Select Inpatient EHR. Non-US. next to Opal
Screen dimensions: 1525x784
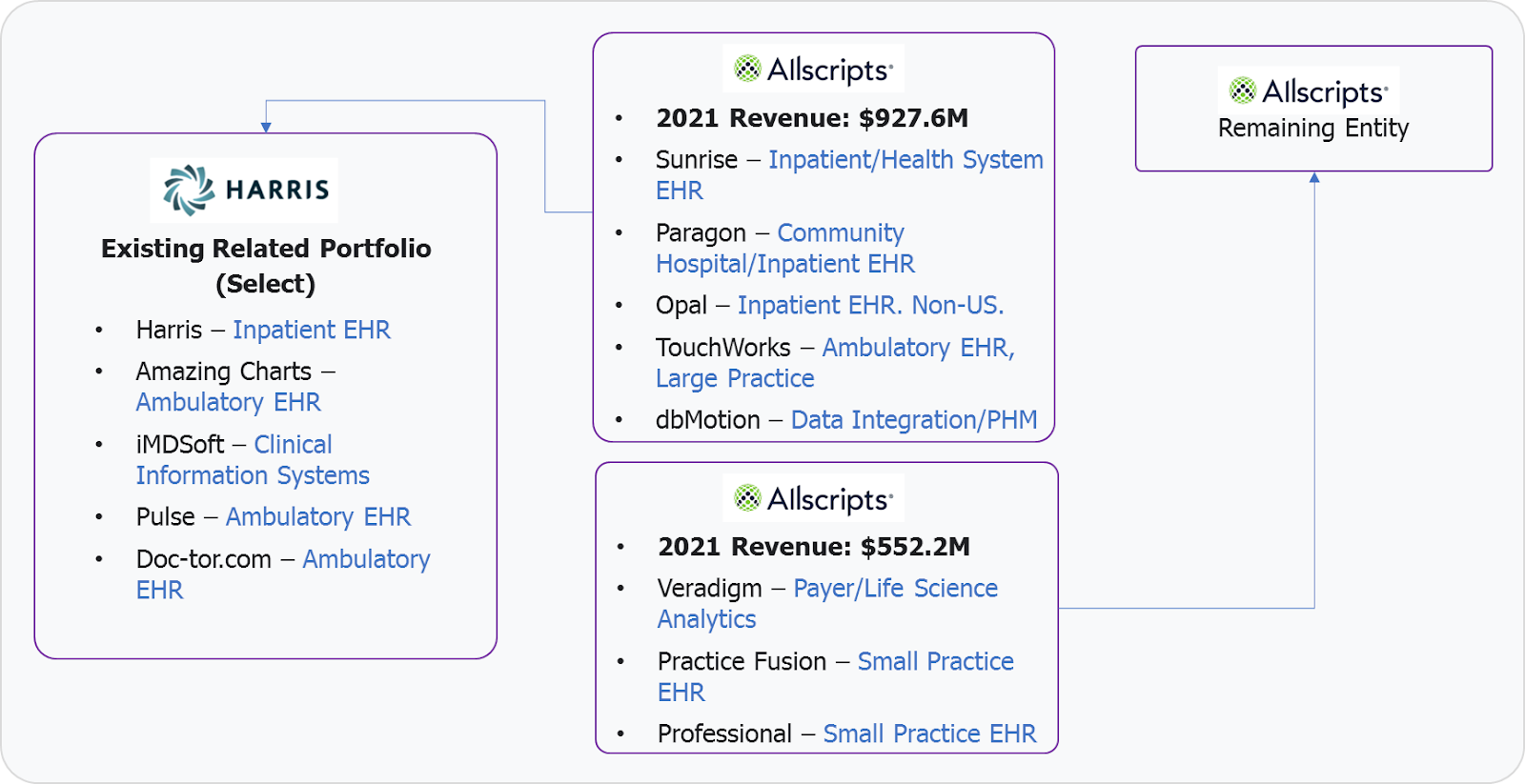pos(870,305)
